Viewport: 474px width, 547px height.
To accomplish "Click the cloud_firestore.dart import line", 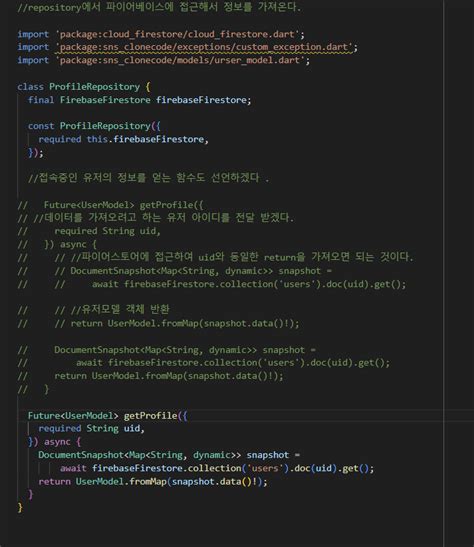I will (x=161, y=34).
